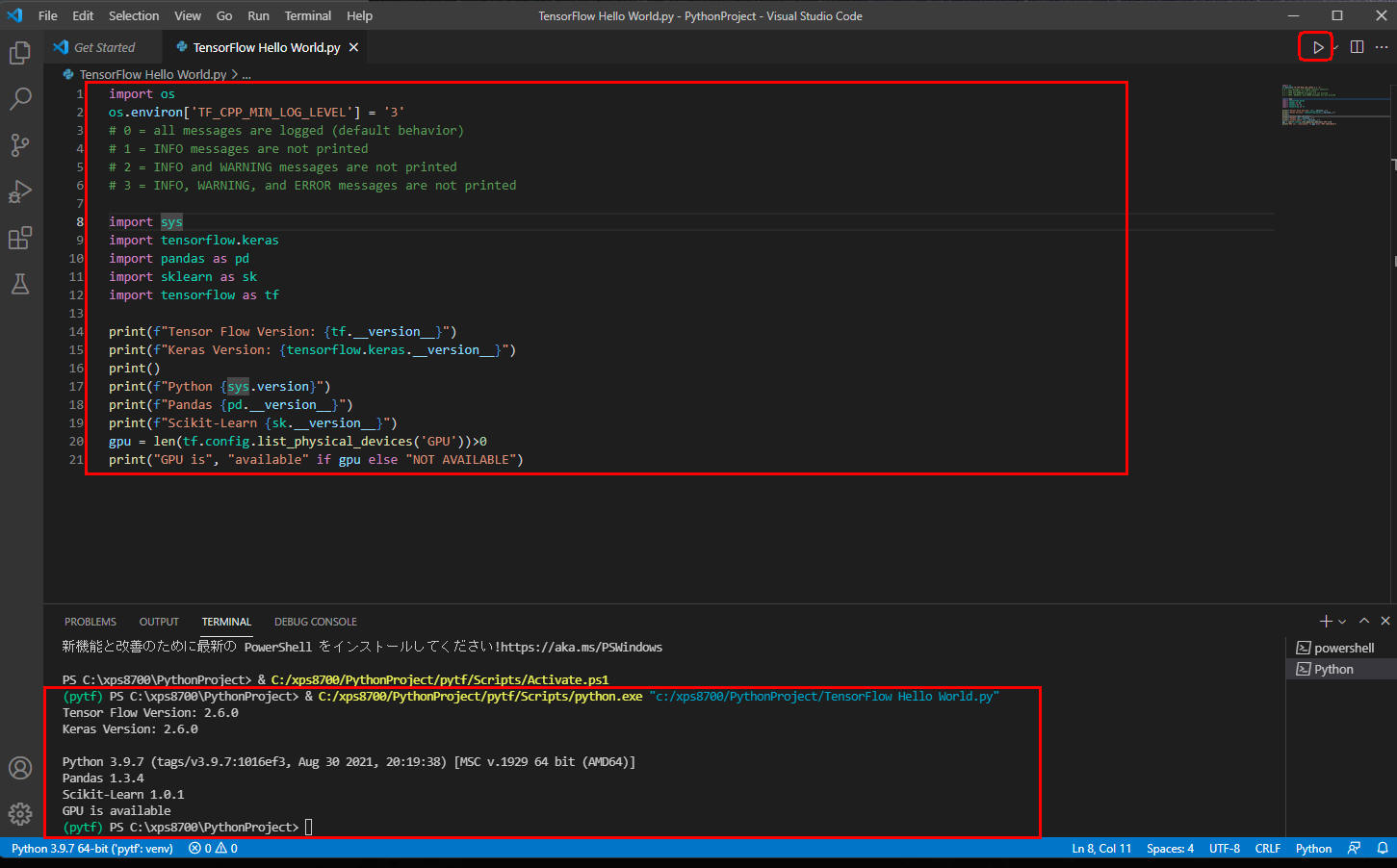The image size is (1397, 868).
Task: Change encoding via UTF-8 status item
Action: point(1225,848)
